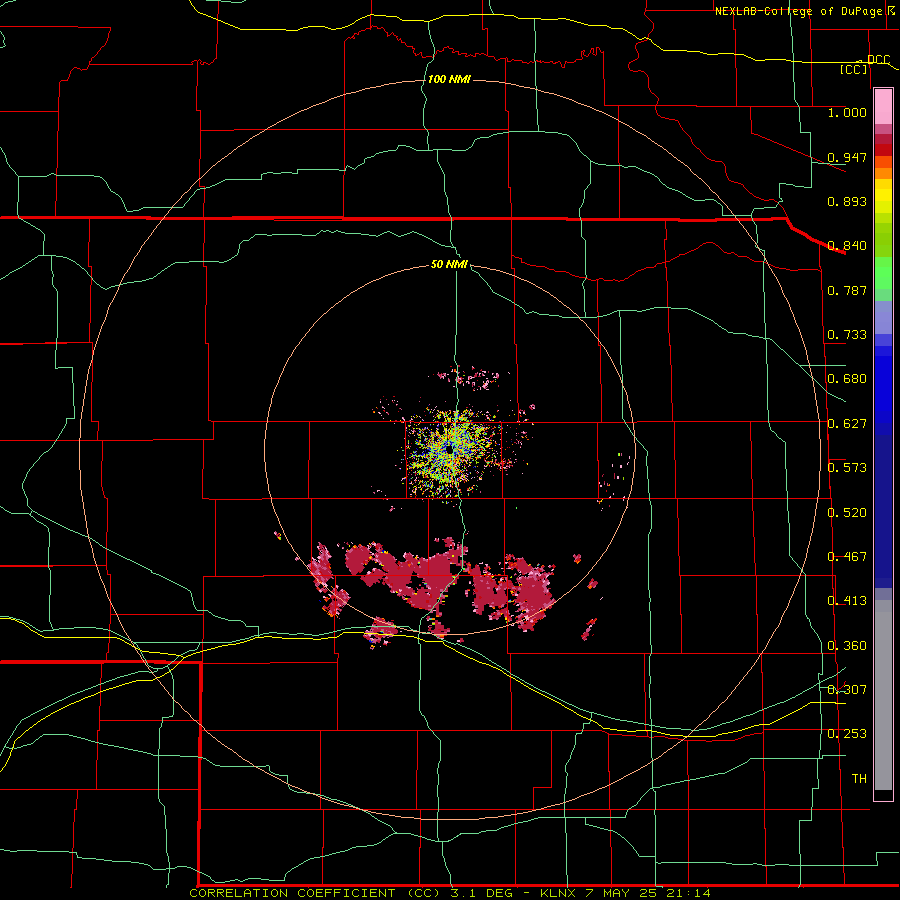Image resolution: width=900 pixels, height=900 pixels.
Task: Click the 0.360 legend value
Action: point(847,646)
